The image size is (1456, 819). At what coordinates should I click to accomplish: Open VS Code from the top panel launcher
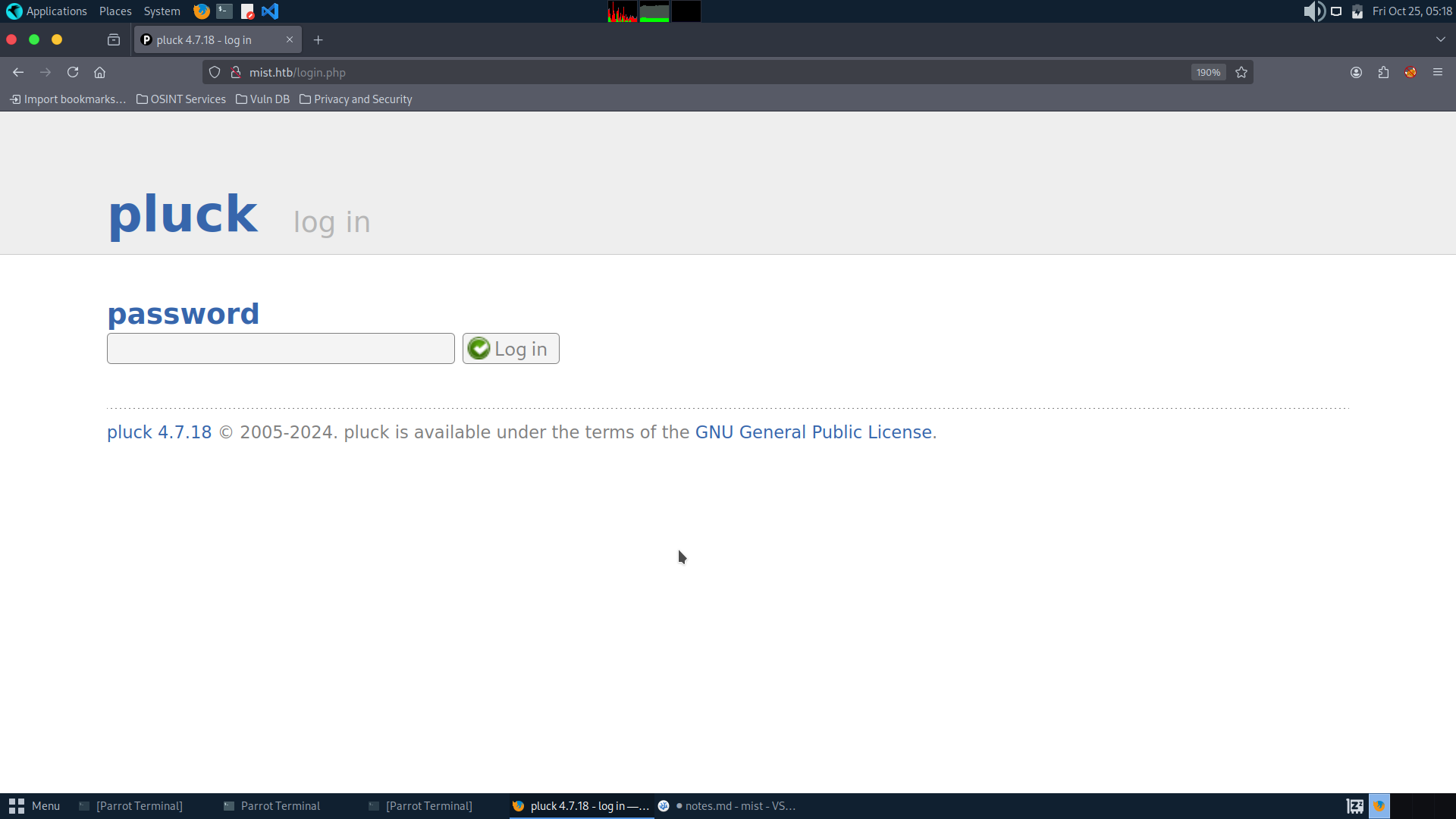pyautogui.click(x=271, y=11)
